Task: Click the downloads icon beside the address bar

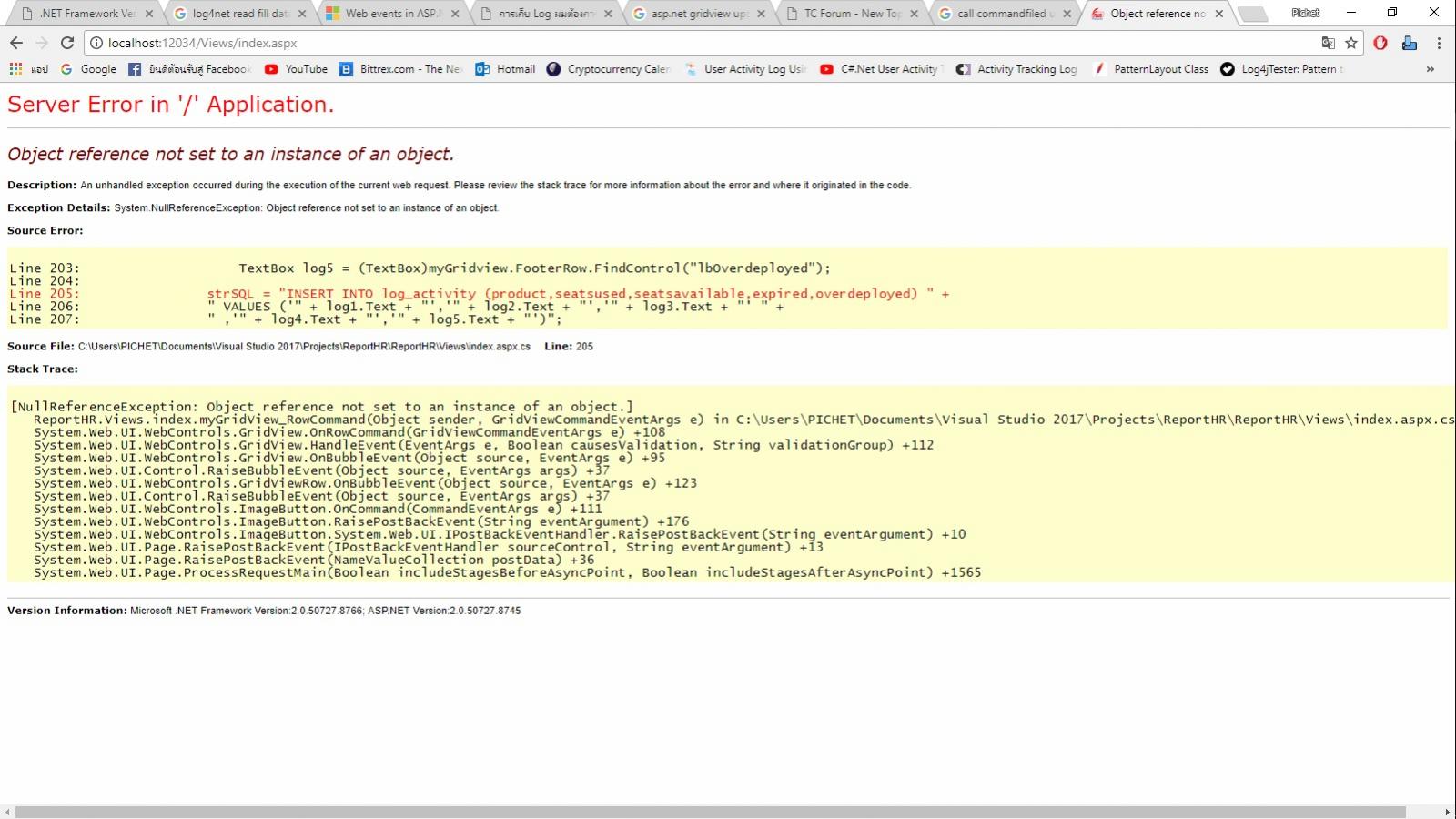Action: pos(1410,43)
